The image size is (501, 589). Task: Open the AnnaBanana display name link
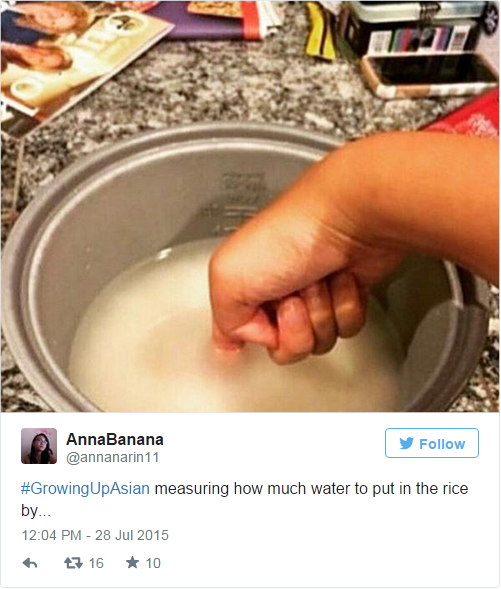click(115, 439)
